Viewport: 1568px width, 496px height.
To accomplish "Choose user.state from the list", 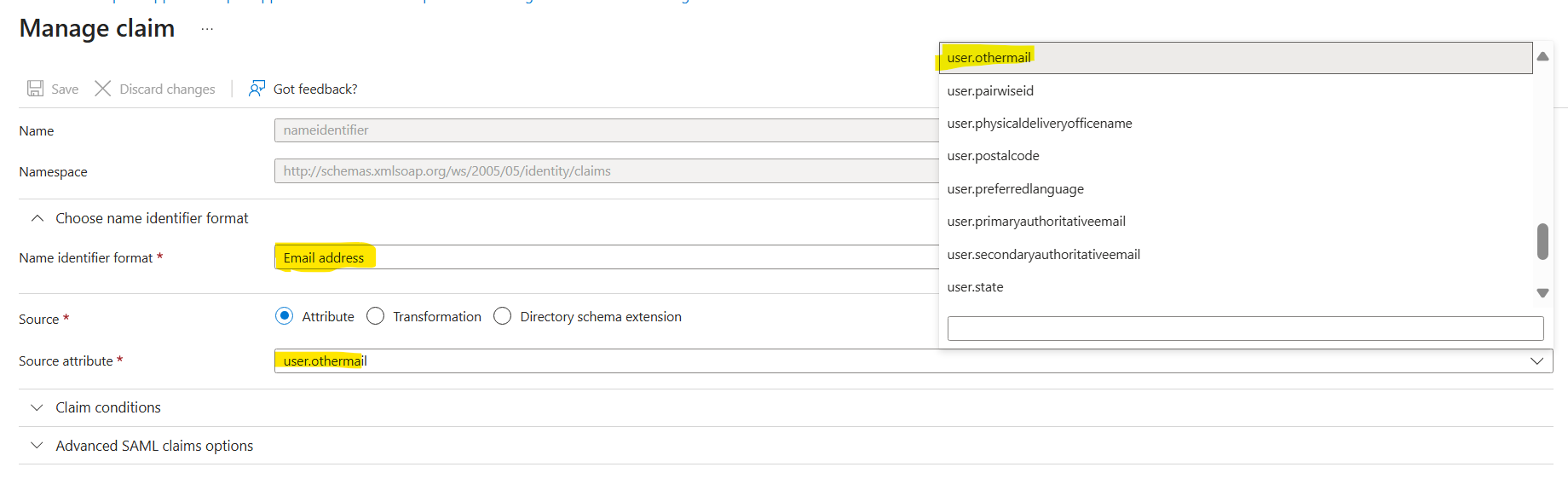I will pos(1236,287).
